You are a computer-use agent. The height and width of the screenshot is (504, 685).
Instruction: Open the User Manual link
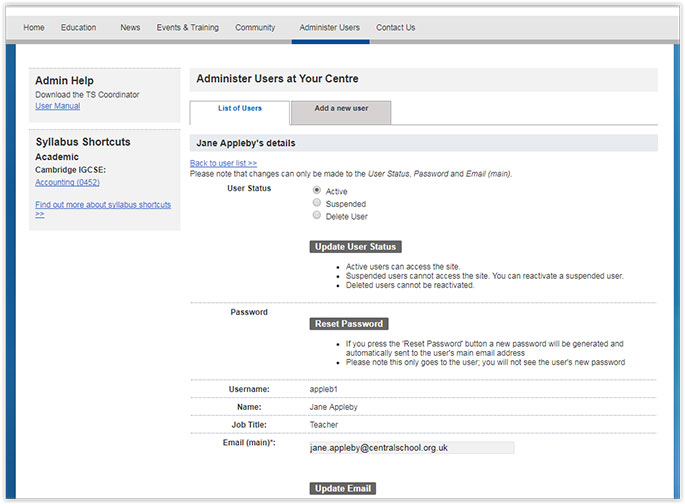57,106
